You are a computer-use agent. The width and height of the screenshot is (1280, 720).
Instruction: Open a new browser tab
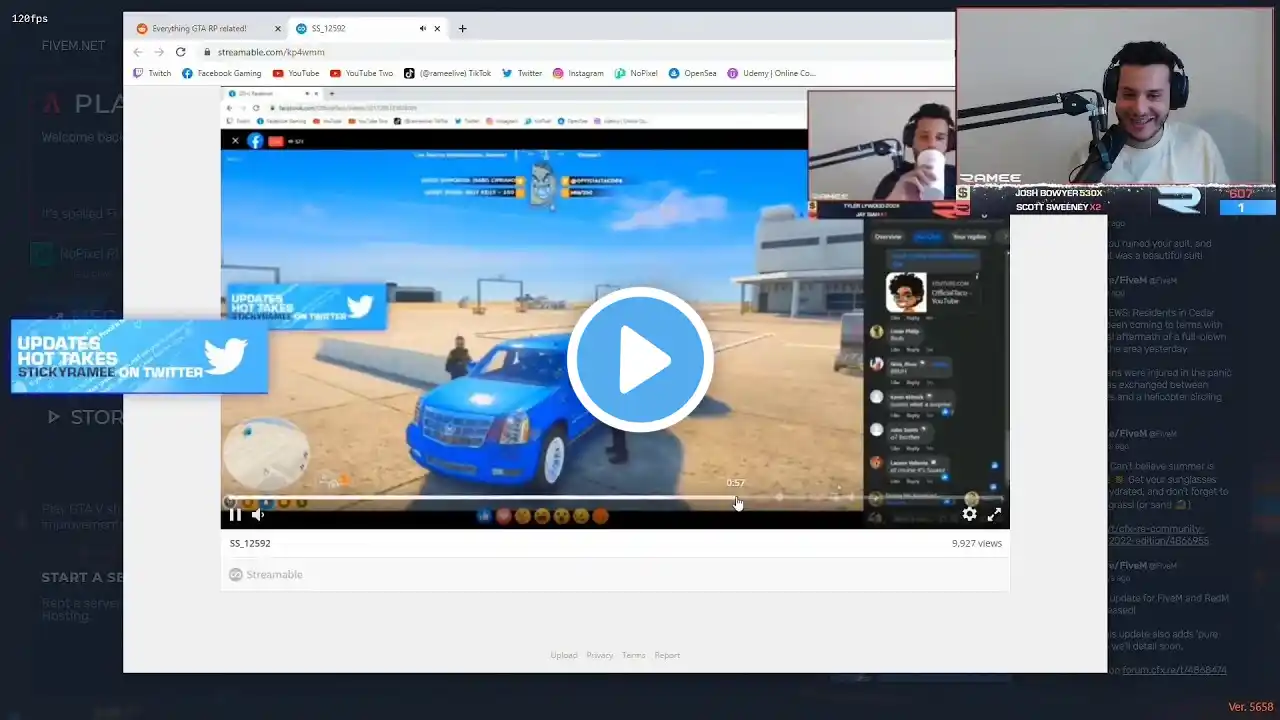462,29
